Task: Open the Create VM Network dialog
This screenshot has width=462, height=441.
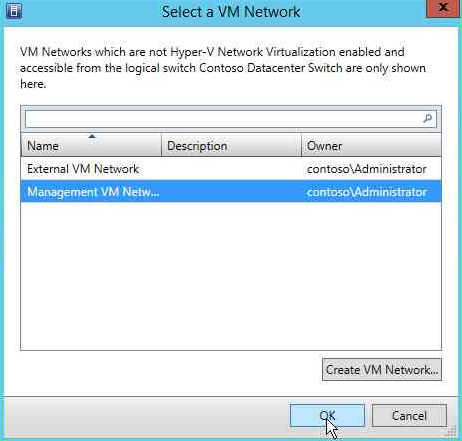Action: click(382, 370)
